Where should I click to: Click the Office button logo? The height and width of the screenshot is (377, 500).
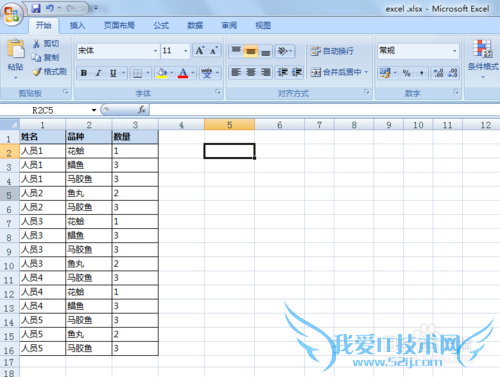(x=11, y=14)
